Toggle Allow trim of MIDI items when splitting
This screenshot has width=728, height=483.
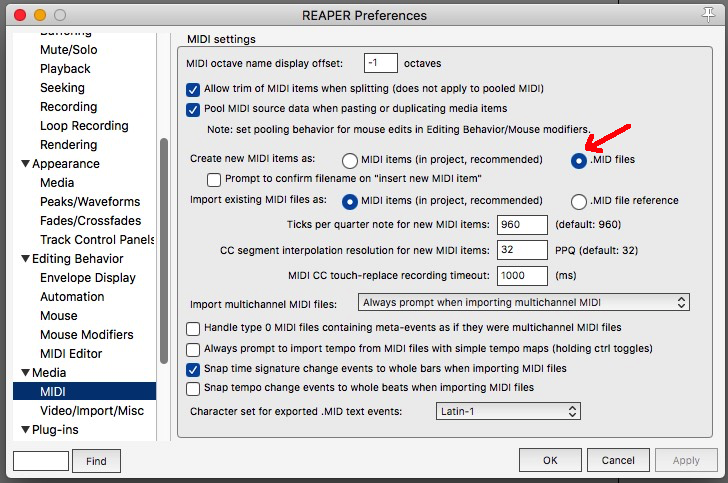click(193, 89)
